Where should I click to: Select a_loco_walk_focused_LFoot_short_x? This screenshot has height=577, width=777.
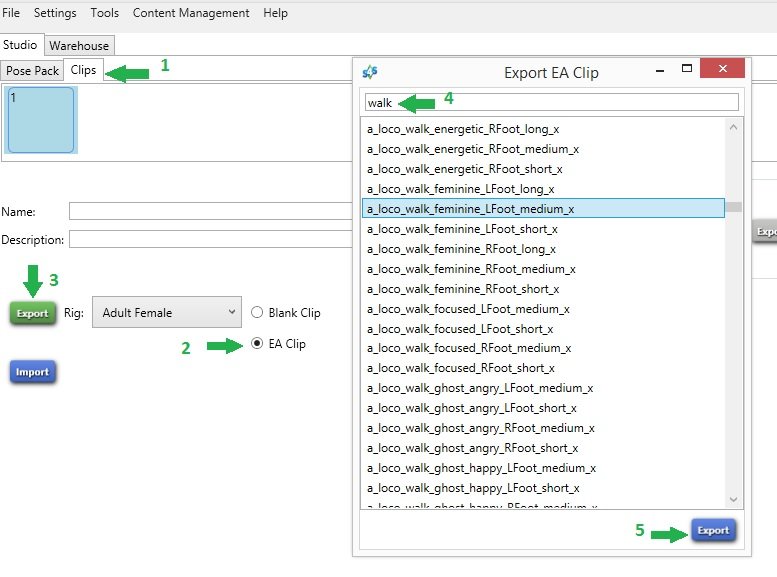tap(543, 329)
